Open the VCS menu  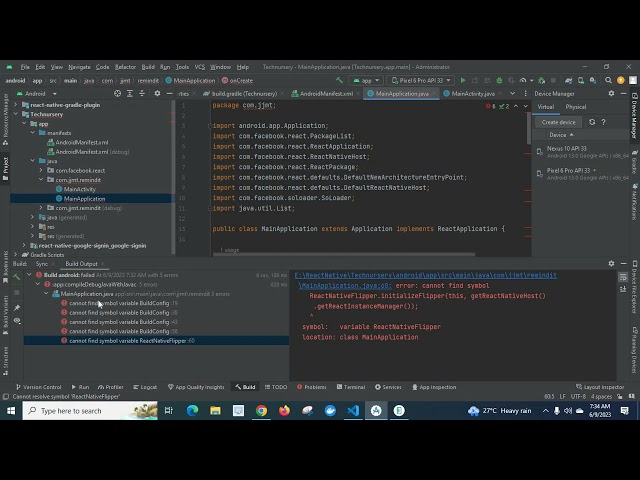[200, 67]
